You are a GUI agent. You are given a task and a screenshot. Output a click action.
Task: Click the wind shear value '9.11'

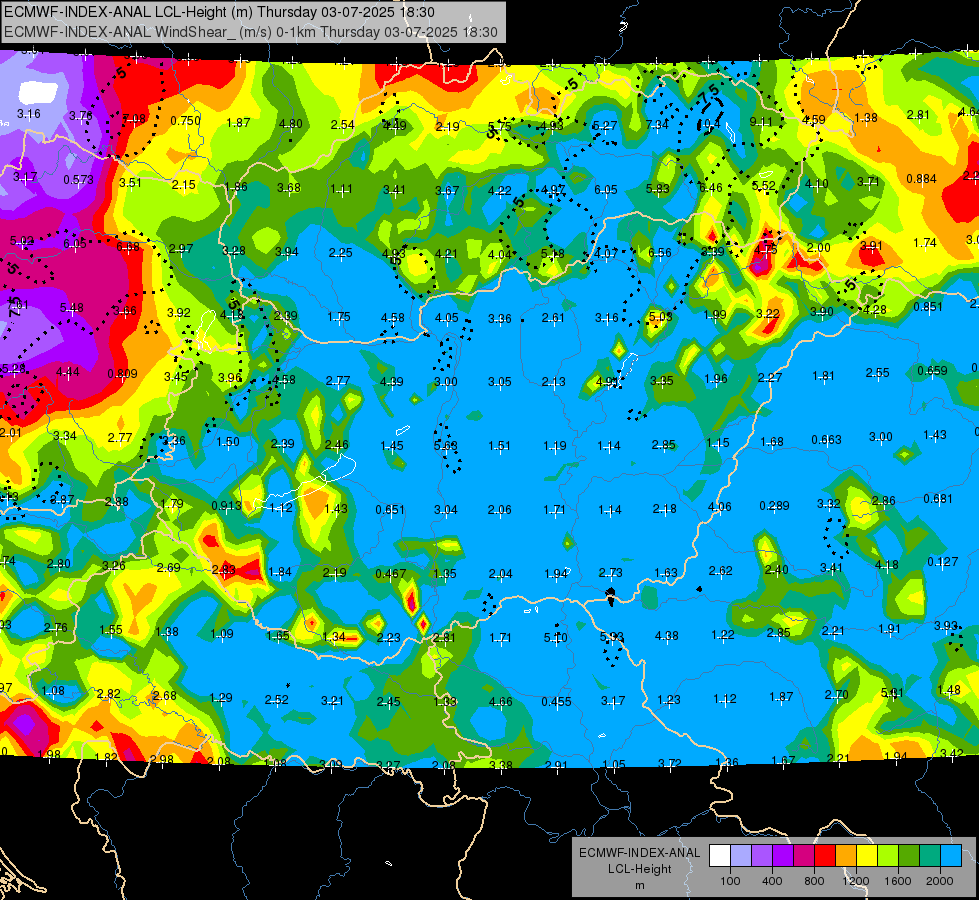click(x=761, y=122)
